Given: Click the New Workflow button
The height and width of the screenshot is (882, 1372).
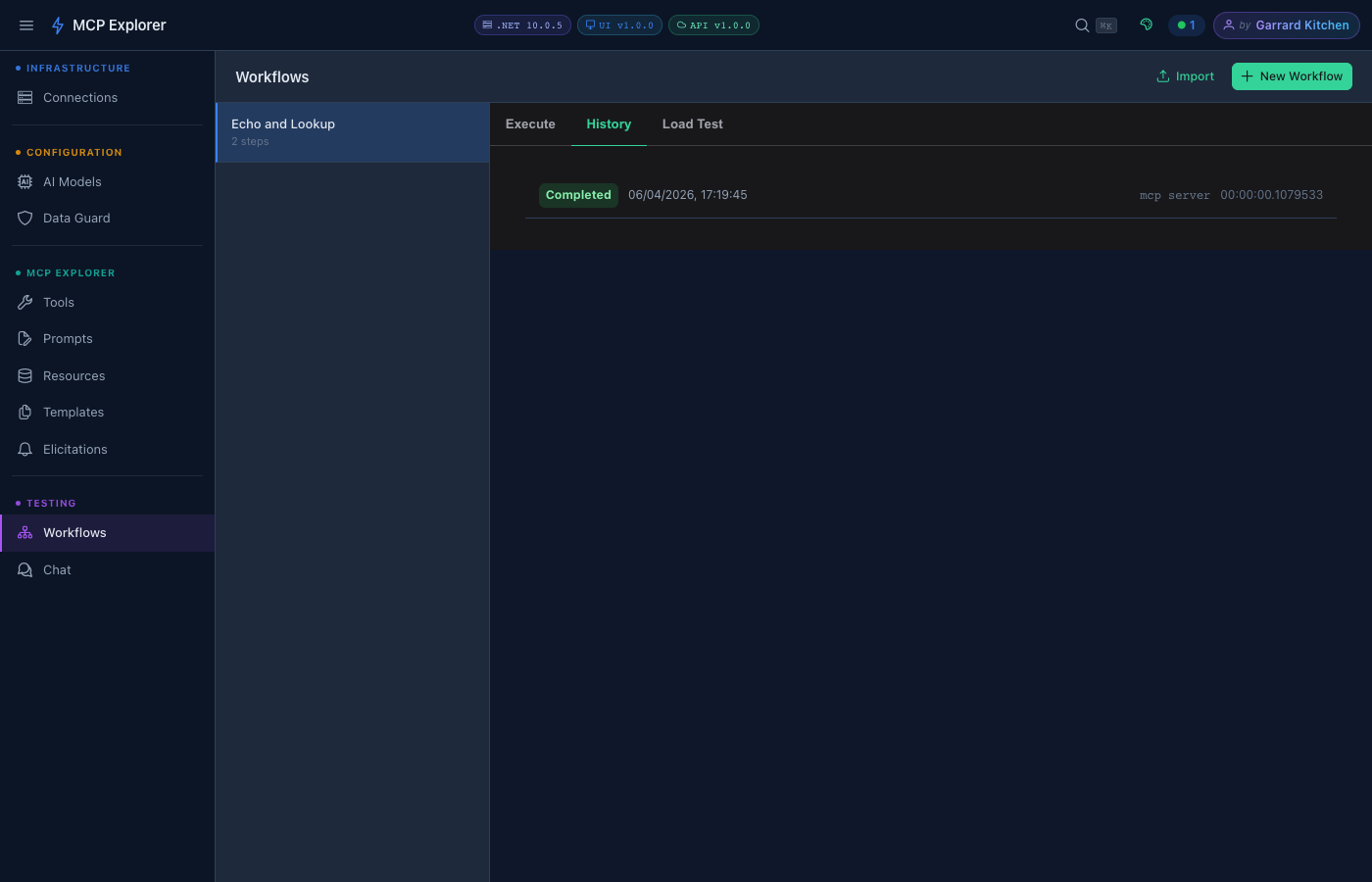Looking at the screenshot, I should point(1292,75).
